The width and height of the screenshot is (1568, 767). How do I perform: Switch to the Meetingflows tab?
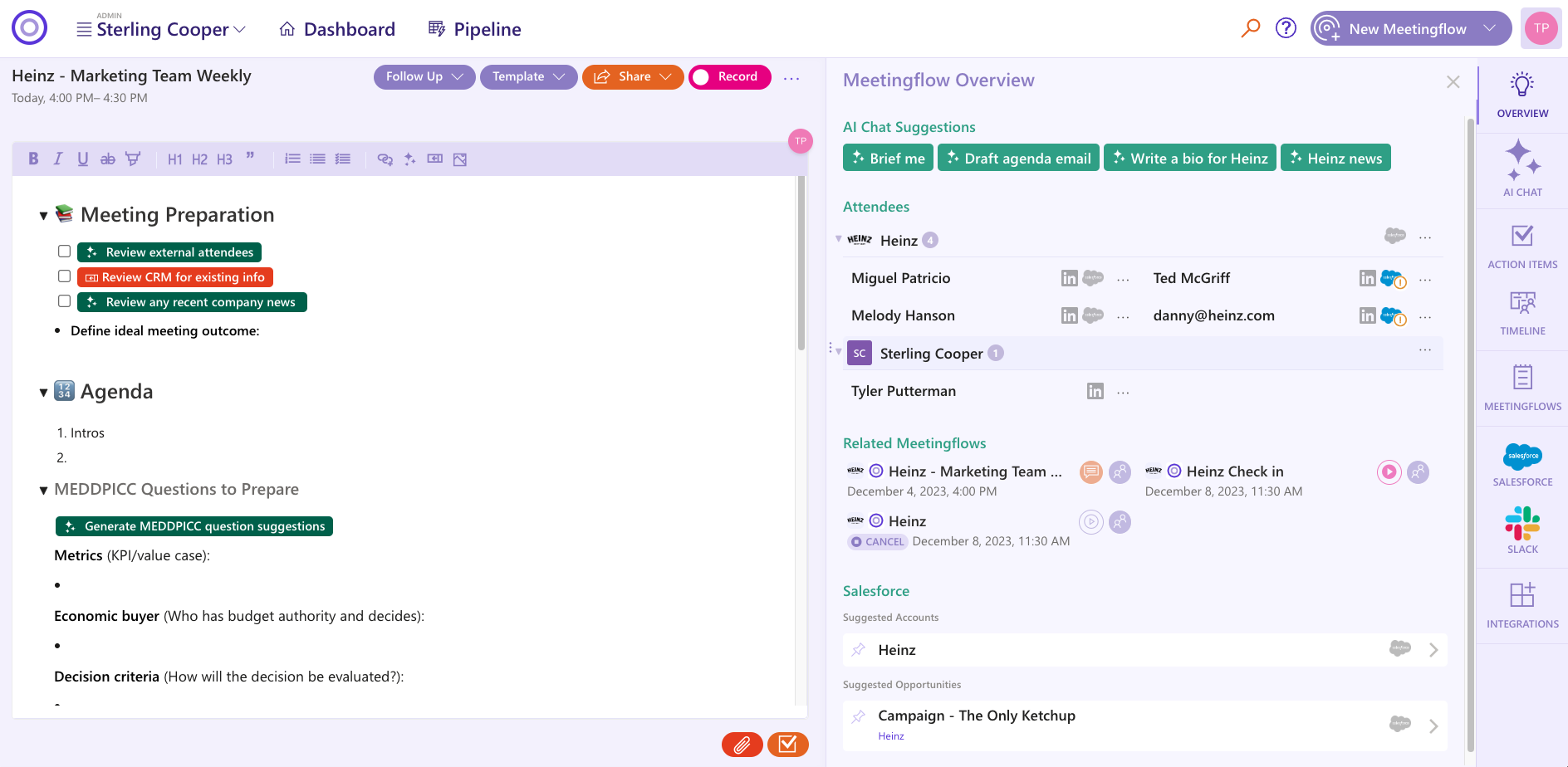(x=1522, y=388)
